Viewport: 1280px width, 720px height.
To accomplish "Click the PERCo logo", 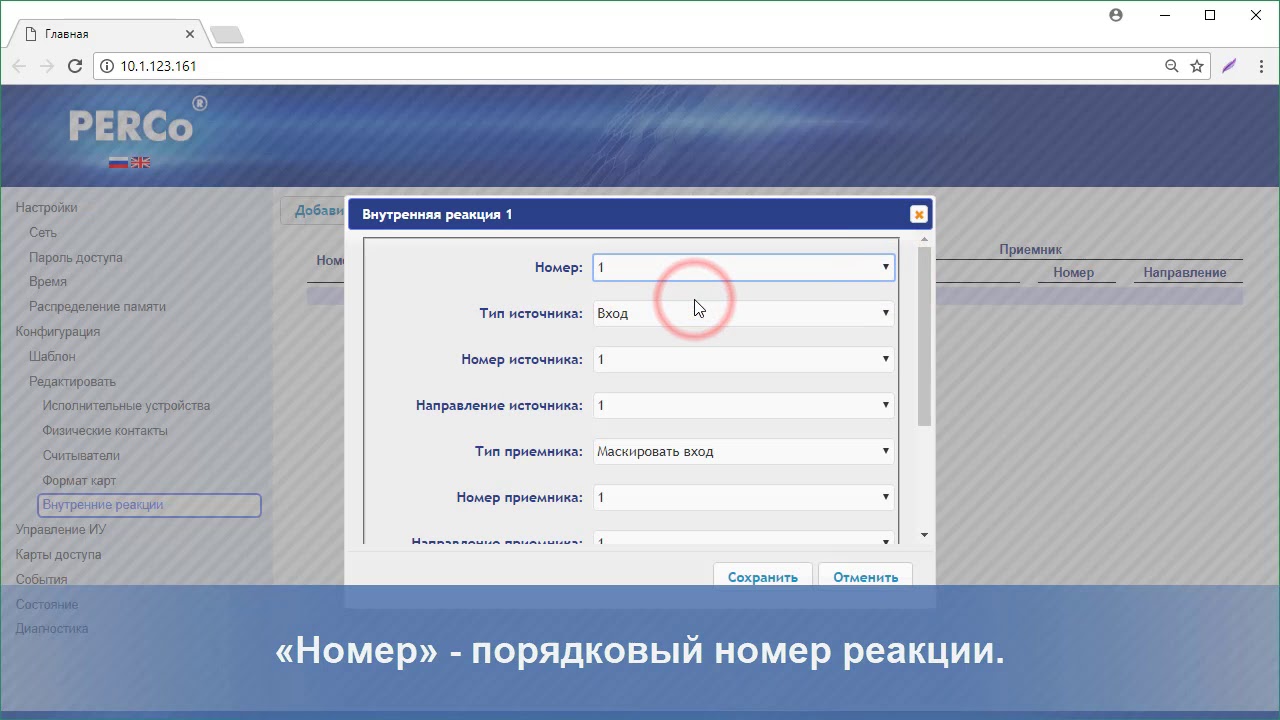I will [137, 122].
